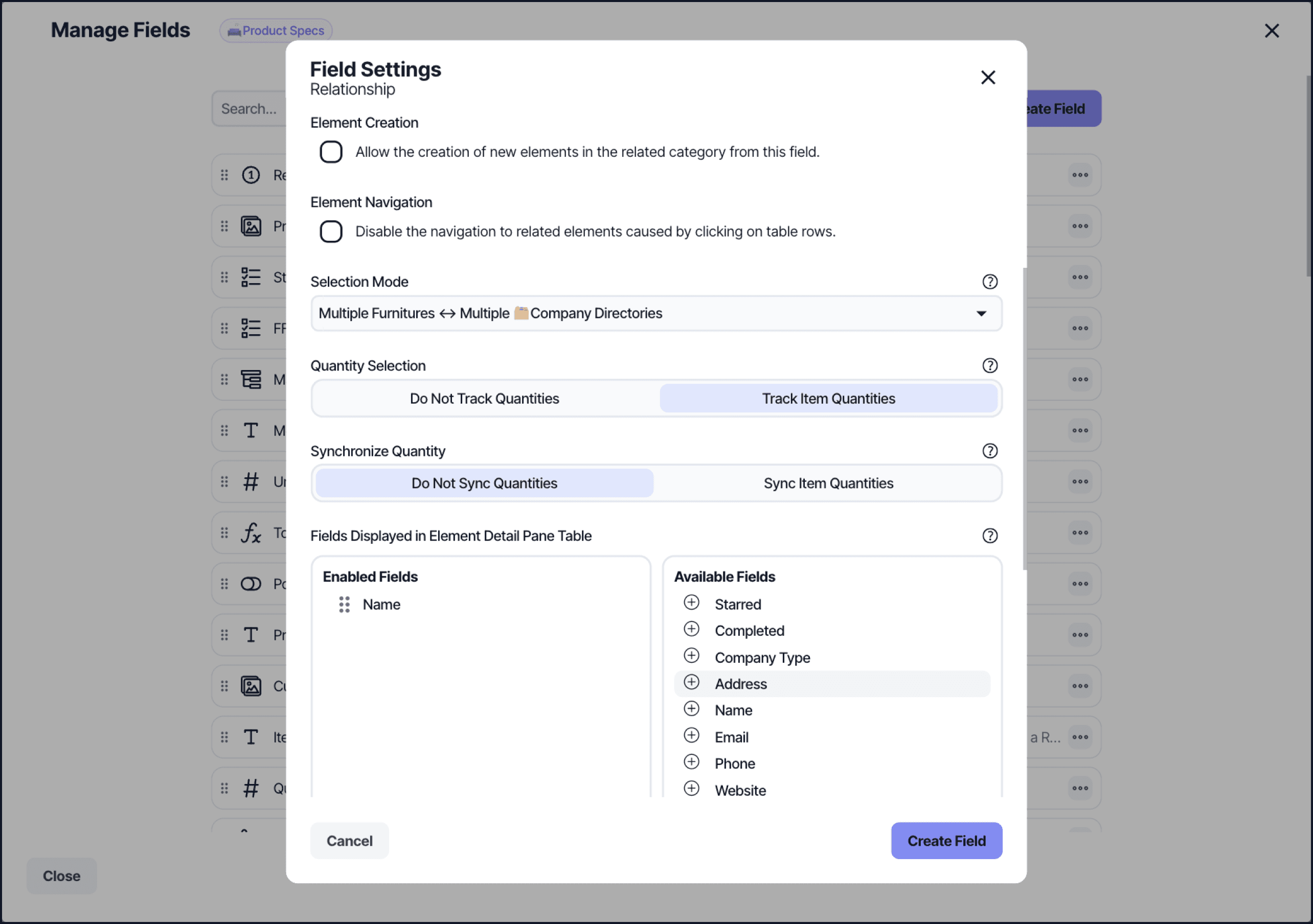Image resolution: width=1313 pixels, height=924 pixels.
Task: Add Website field via plus icon
Action: click(x=691, y=789)
